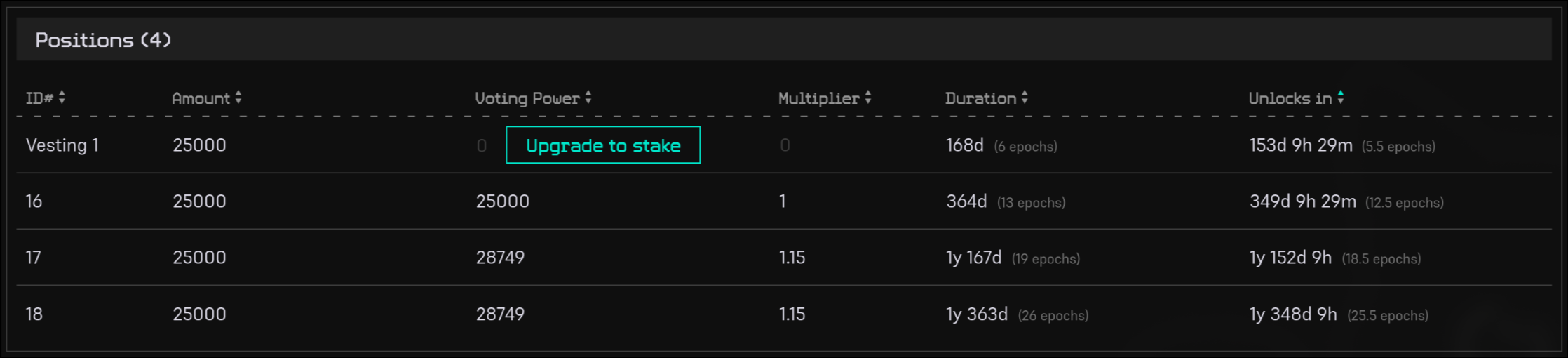Select the Vesting 1 position row
Screen dimensions: 1568x358
click(62, 145)
